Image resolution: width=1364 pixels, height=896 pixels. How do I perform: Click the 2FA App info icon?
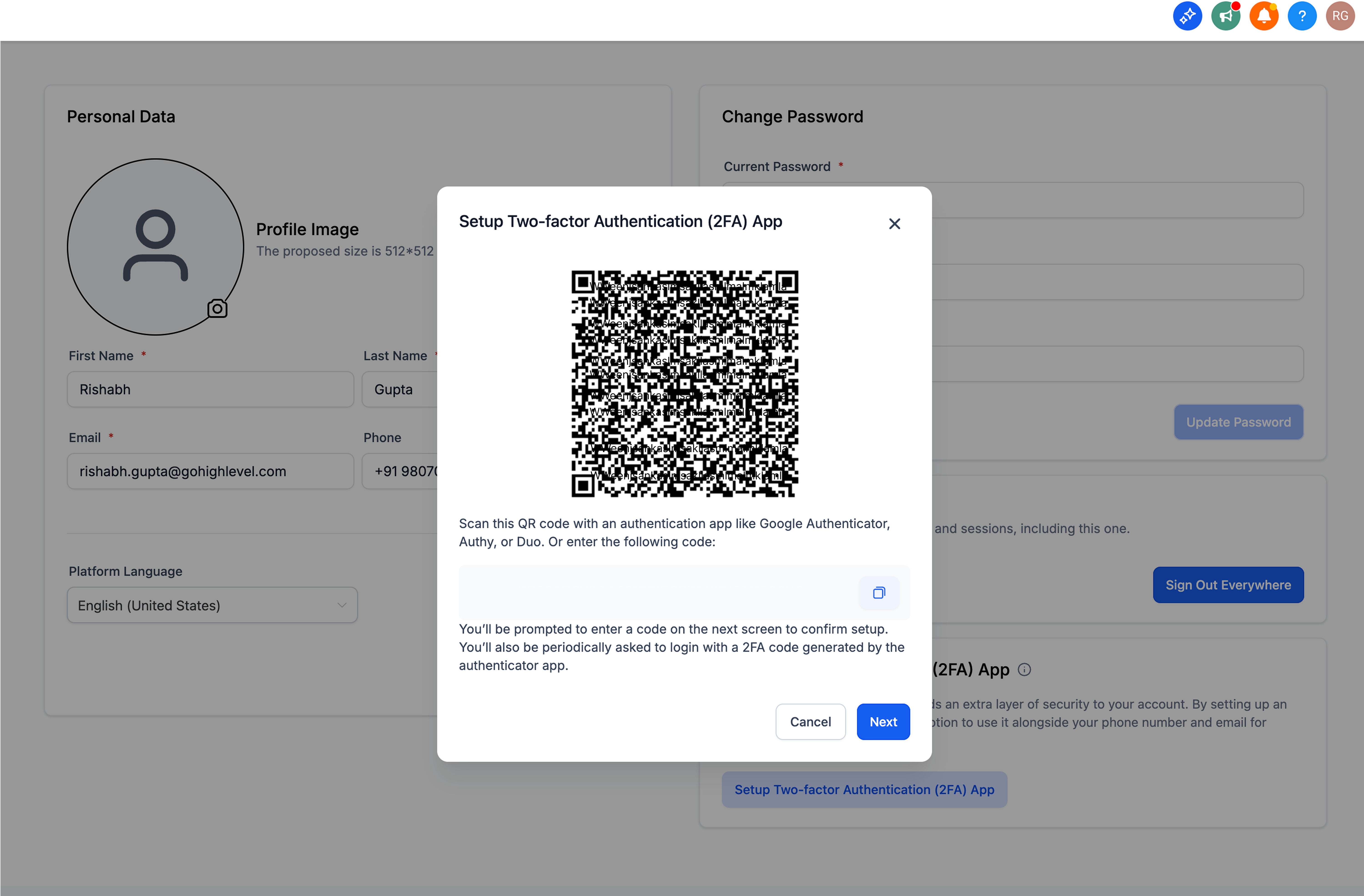pos(1024,670)
